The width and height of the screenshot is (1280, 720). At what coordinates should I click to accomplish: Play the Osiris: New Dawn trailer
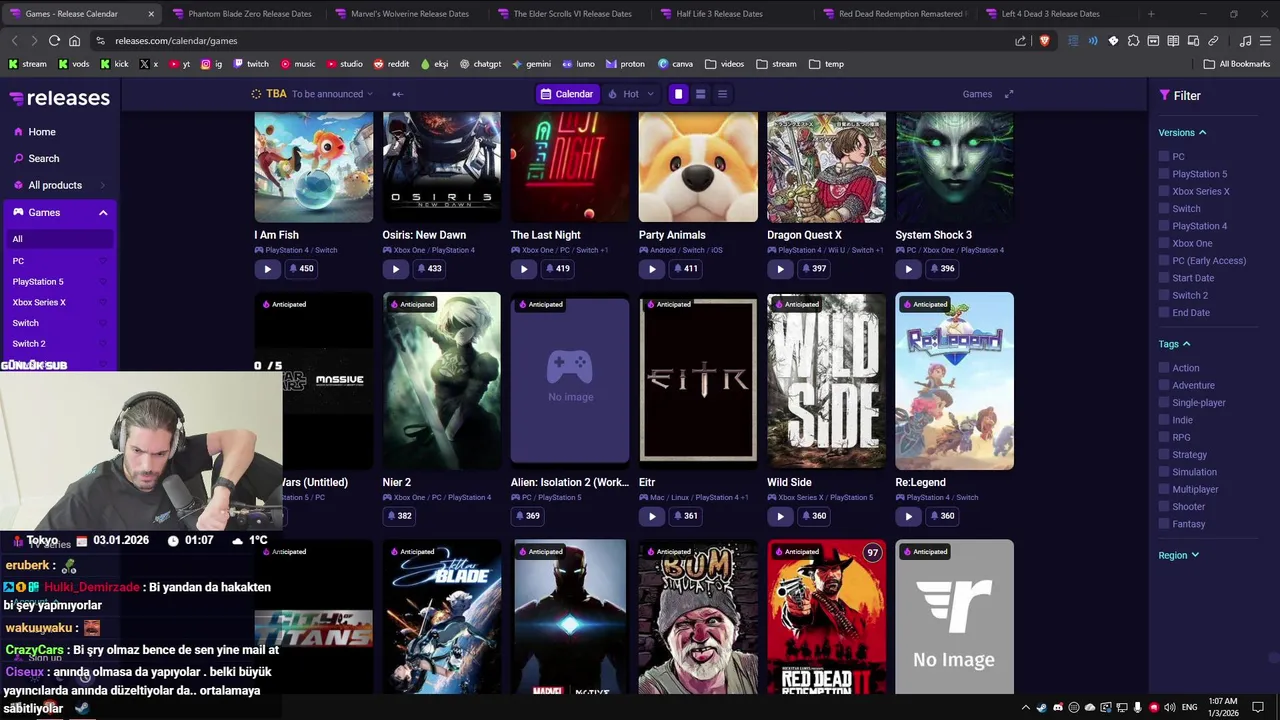395,269
